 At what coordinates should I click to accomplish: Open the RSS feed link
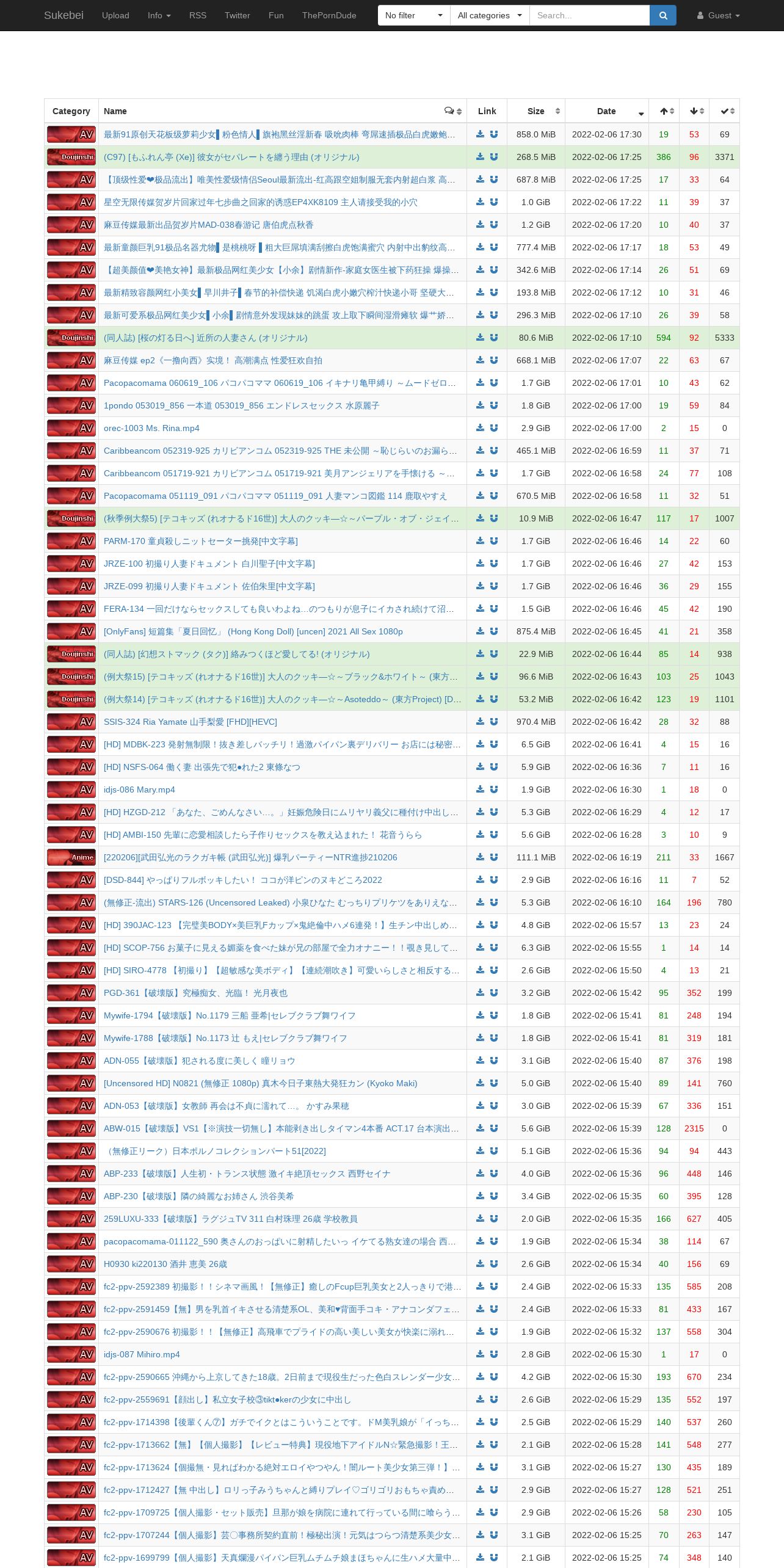[198, 15]
